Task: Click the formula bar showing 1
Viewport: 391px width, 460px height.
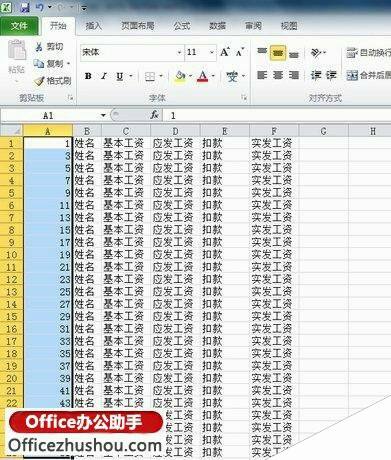Action: click(x=277, y=116)
